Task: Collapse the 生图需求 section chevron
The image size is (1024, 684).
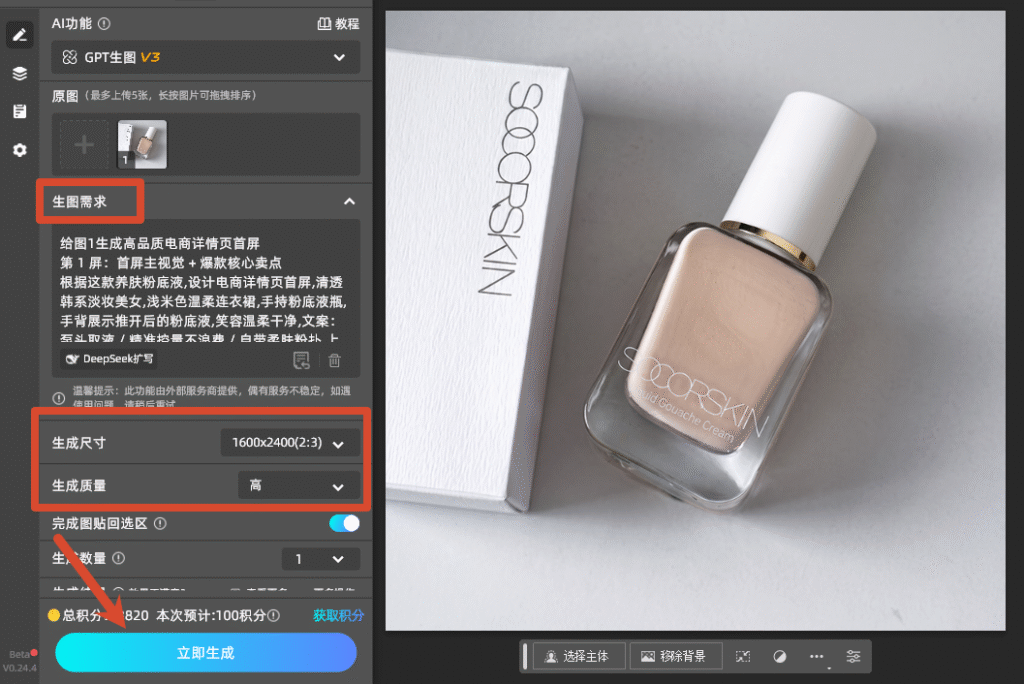Action: (x=349, y=202)
